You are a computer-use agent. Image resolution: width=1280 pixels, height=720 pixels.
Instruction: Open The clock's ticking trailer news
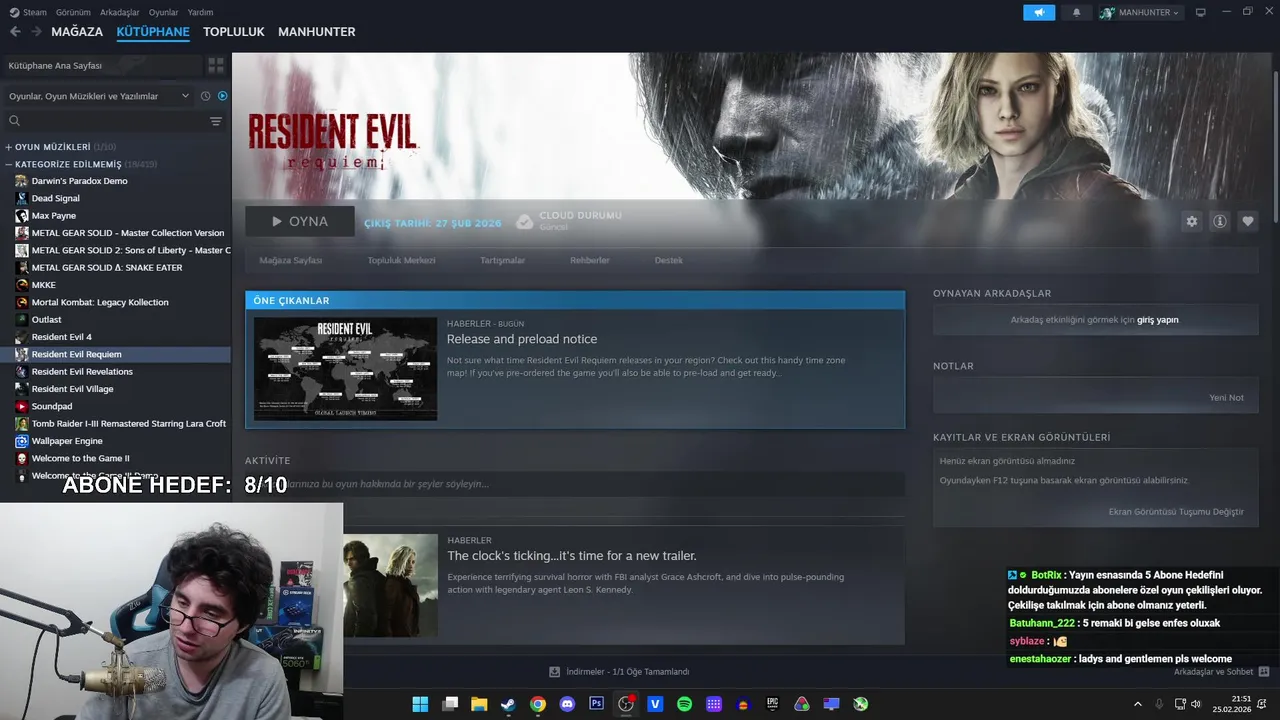coord(572,556)
